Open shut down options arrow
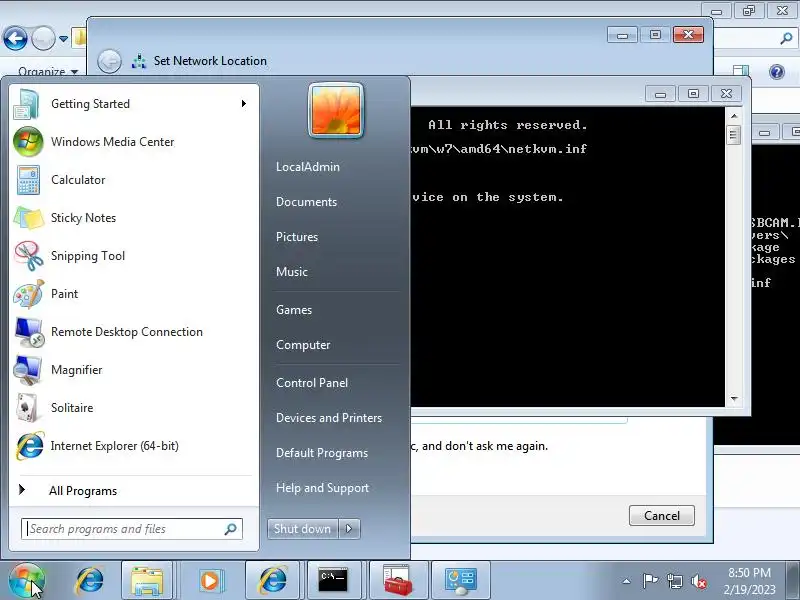Viewport: 800px width, 600px height. [x=349, y=529]
